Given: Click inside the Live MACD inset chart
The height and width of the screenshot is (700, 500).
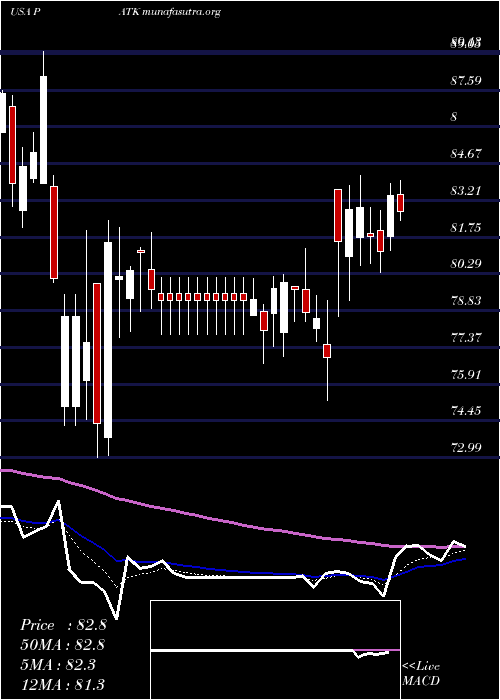Looking at the screenshot, I should [x=275, y=650].
